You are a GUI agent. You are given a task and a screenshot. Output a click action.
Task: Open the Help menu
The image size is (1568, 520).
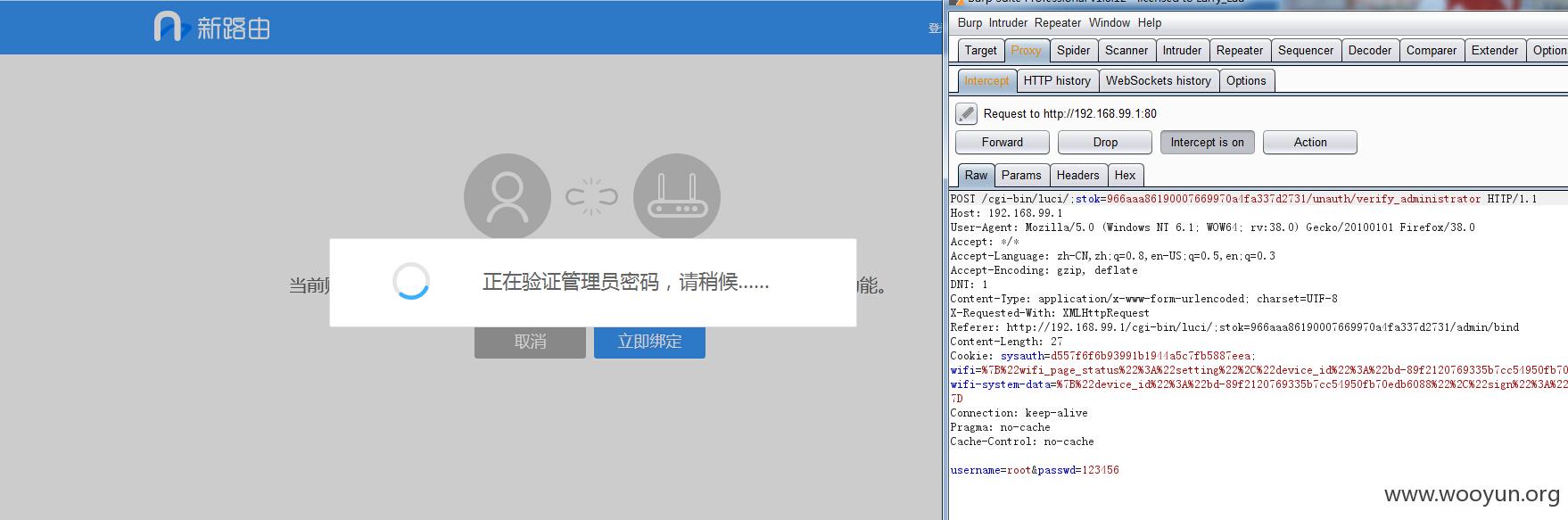click(1150, 23)
